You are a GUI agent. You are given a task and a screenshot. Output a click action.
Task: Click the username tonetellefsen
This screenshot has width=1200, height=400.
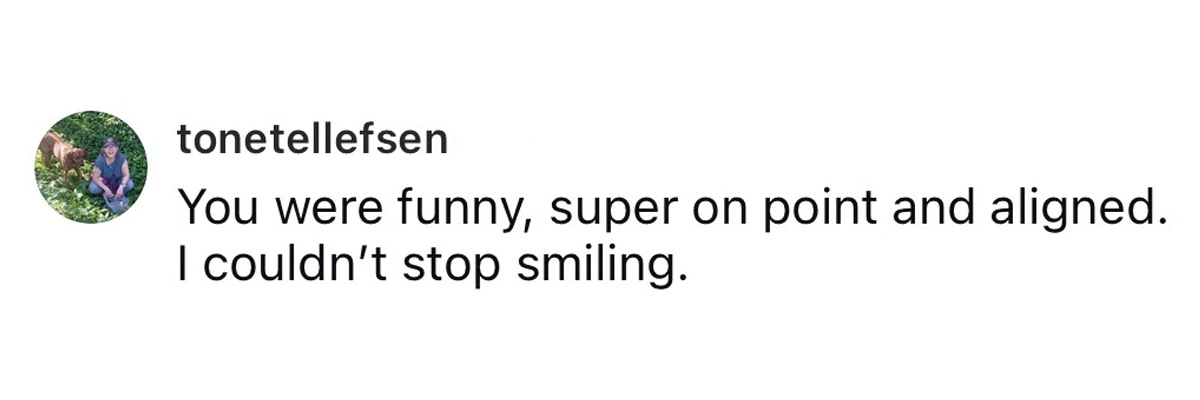tap(312, 141)
